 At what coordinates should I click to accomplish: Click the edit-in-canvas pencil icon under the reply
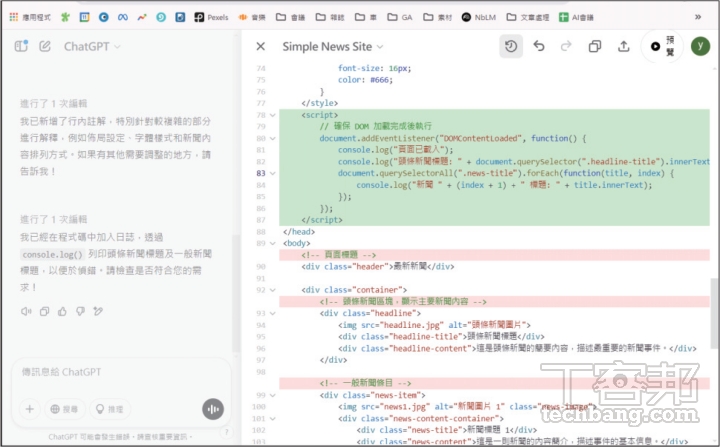point(98,311)
